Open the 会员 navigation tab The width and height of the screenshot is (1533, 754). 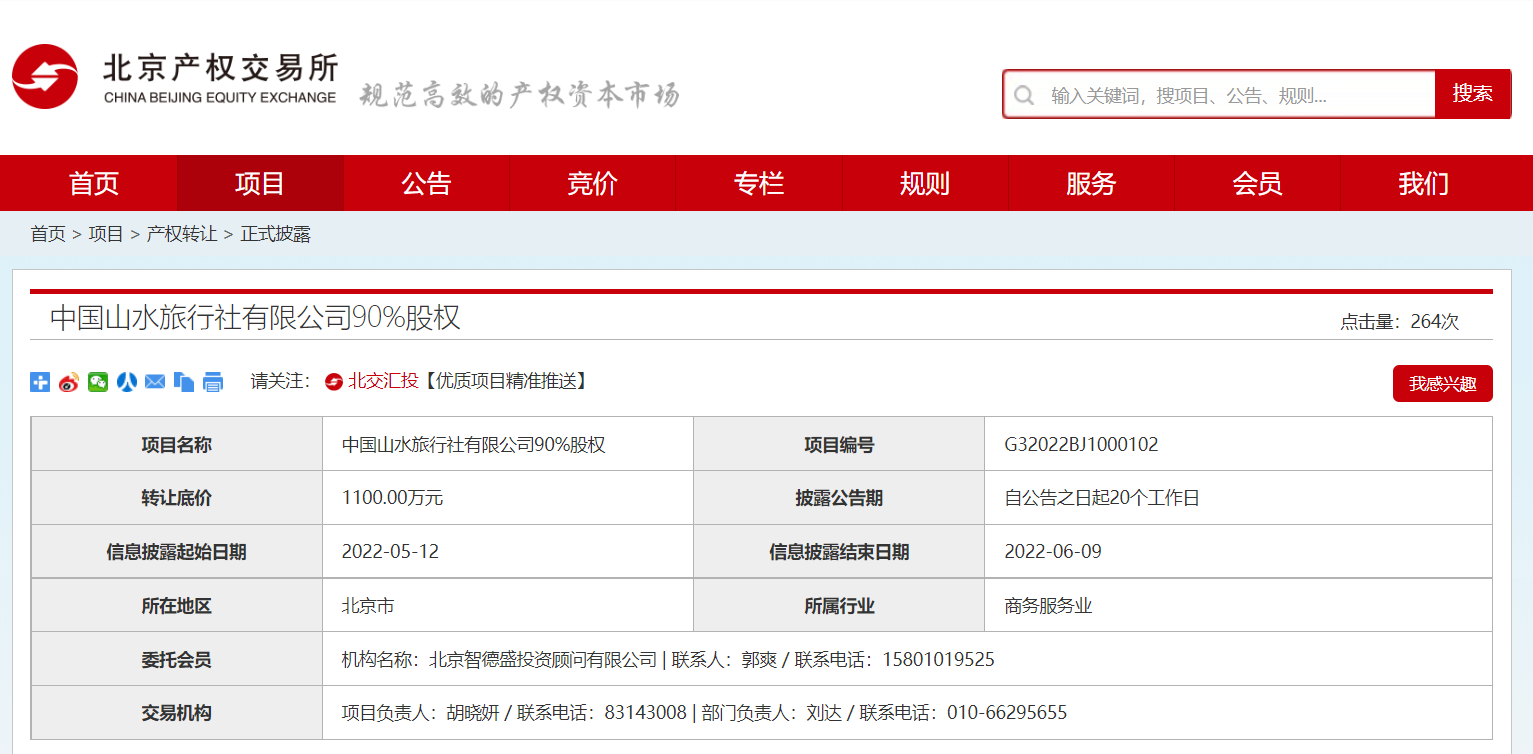1257,183
